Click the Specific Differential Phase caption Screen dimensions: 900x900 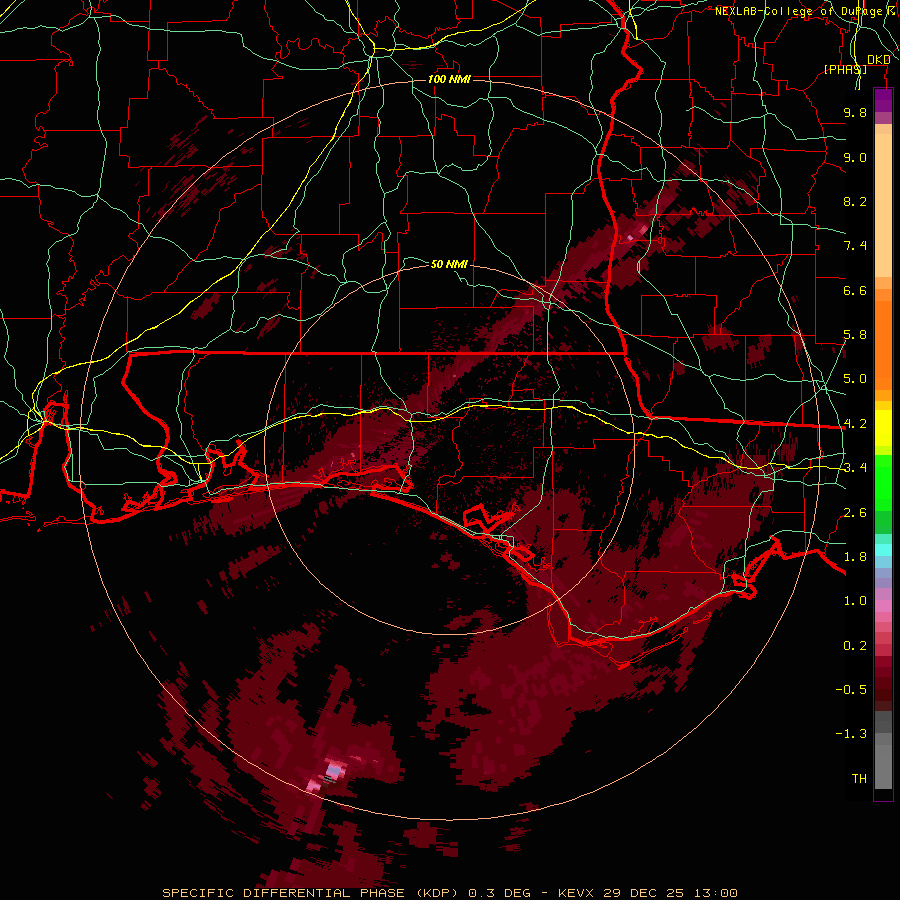449,893
